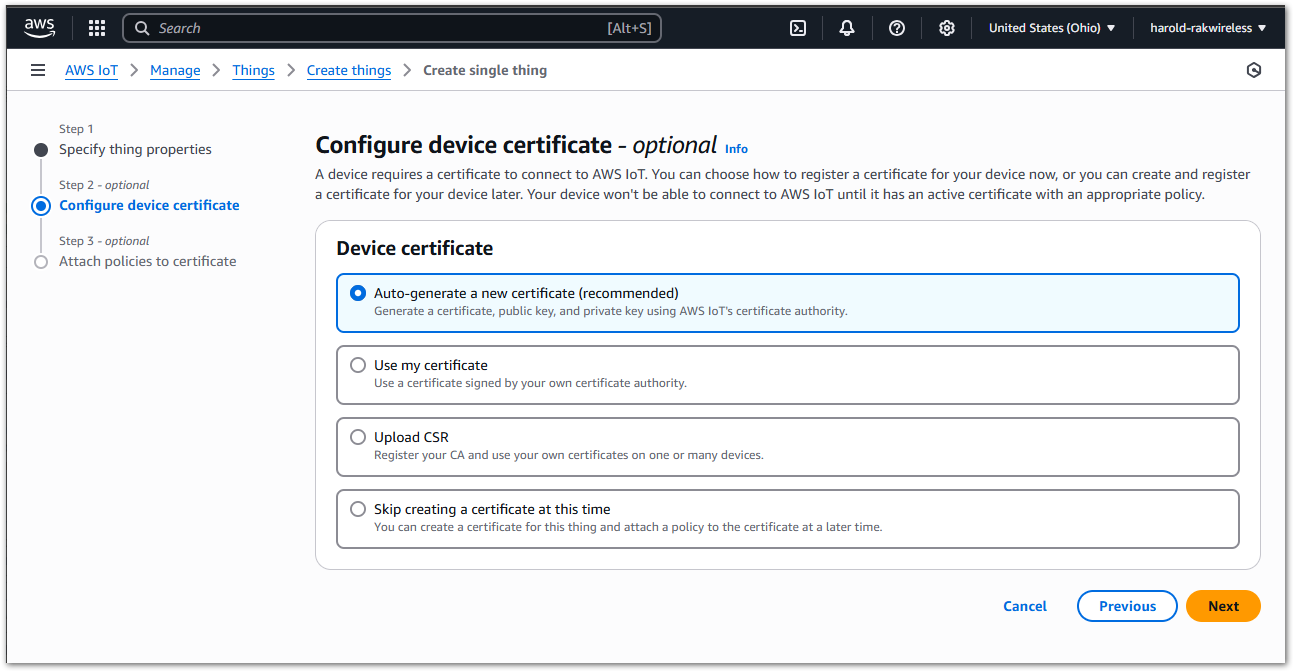Open the AWS services grid
Image resolution: width=1294 pixels, height=672 pixels.
[96, 27]
